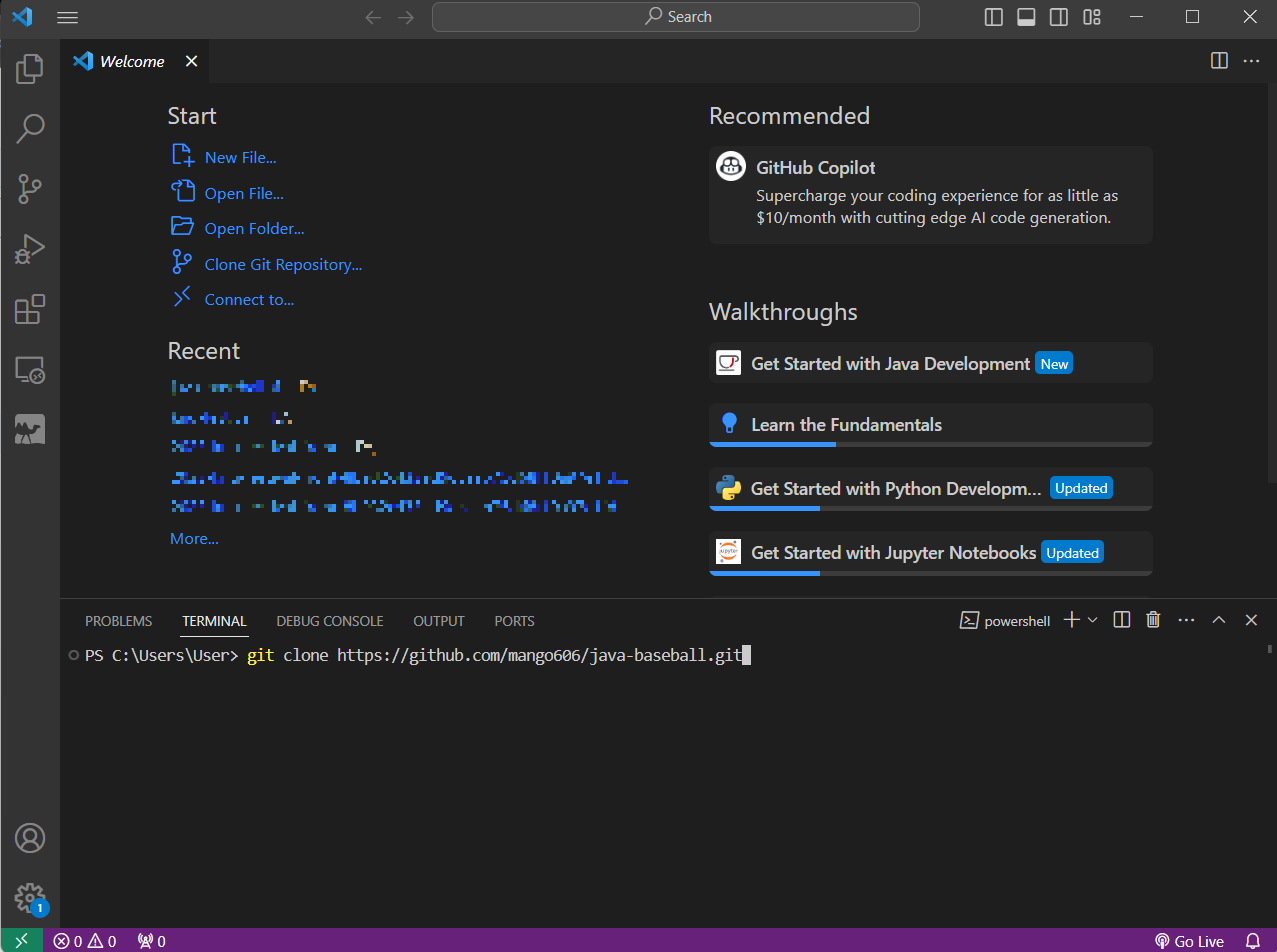Image resolution: width=1277 pixels, height=952 pixels.
Task: Click the terminal command line text
Action: [494, 656]
